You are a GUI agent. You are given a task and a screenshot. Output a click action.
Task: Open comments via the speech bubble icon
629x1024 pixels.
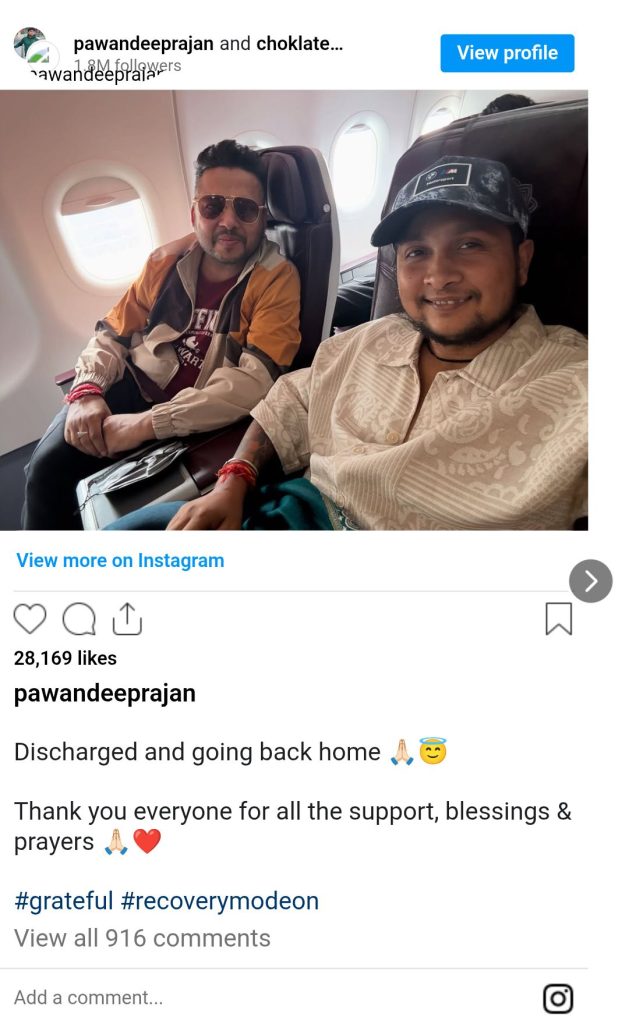79,618
